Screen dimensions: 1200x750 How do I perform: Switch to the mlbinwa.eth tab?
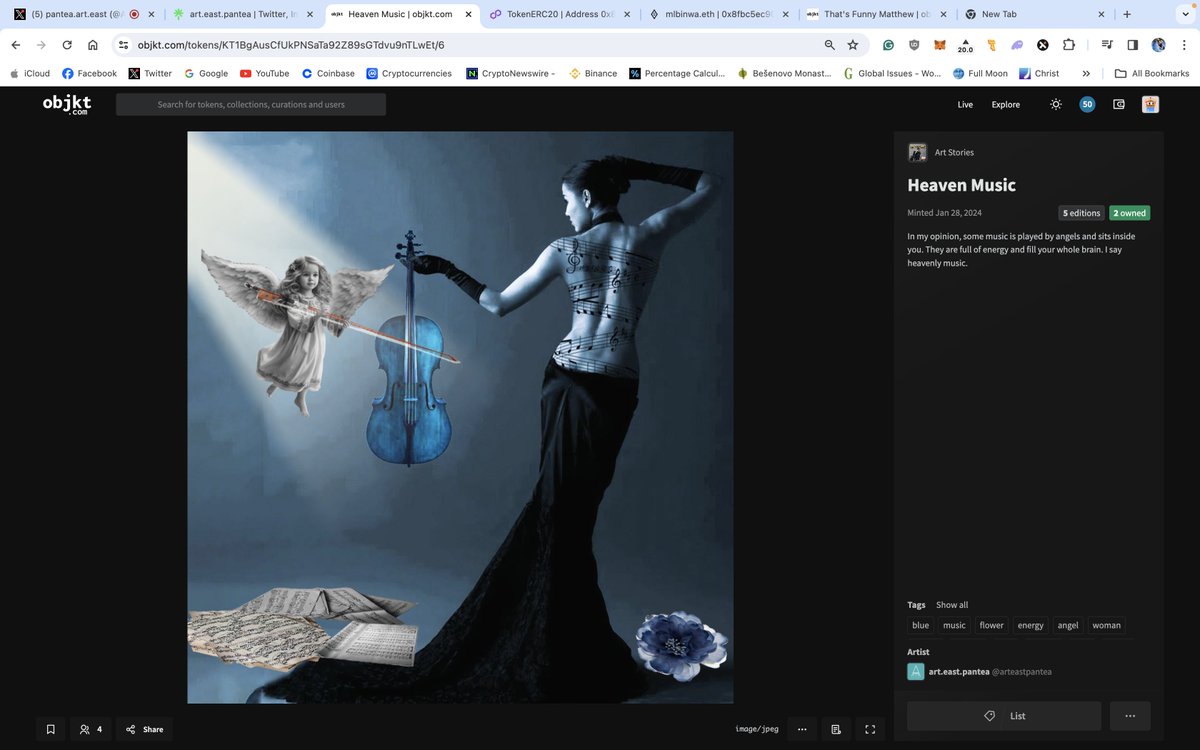(x=719, y=15)
